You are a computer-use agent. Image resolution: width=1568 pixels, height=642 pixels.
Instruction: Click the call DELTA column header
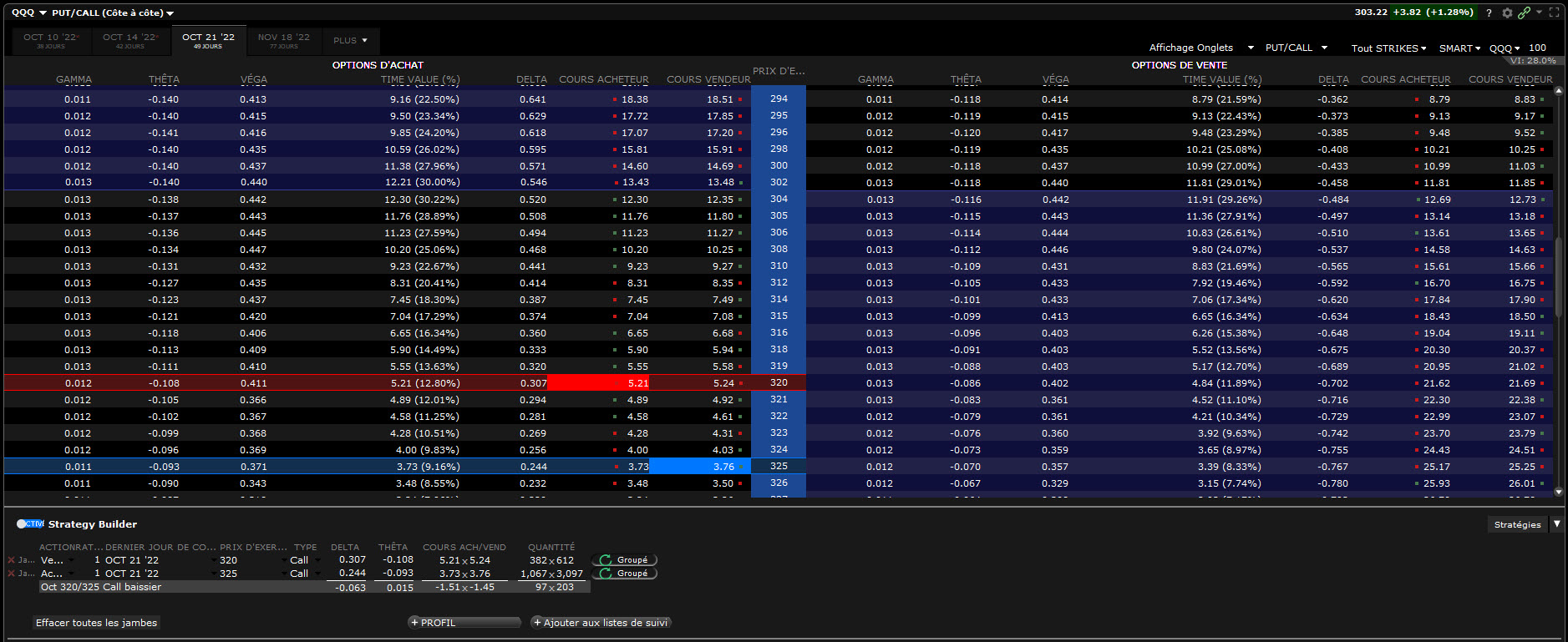point(531,79)
